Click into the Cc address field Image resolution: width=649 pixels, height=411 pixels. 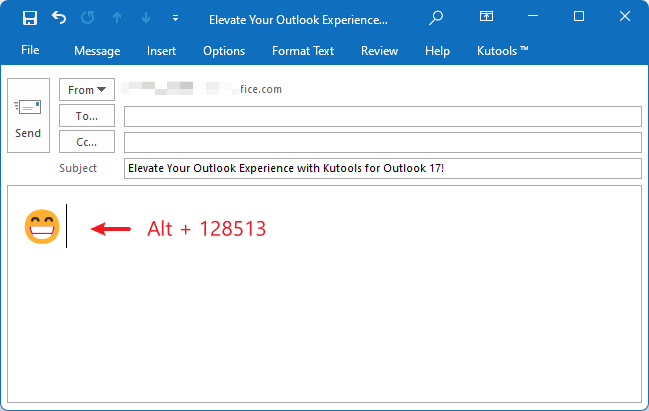pyautogui.click(x=382, y=142)
